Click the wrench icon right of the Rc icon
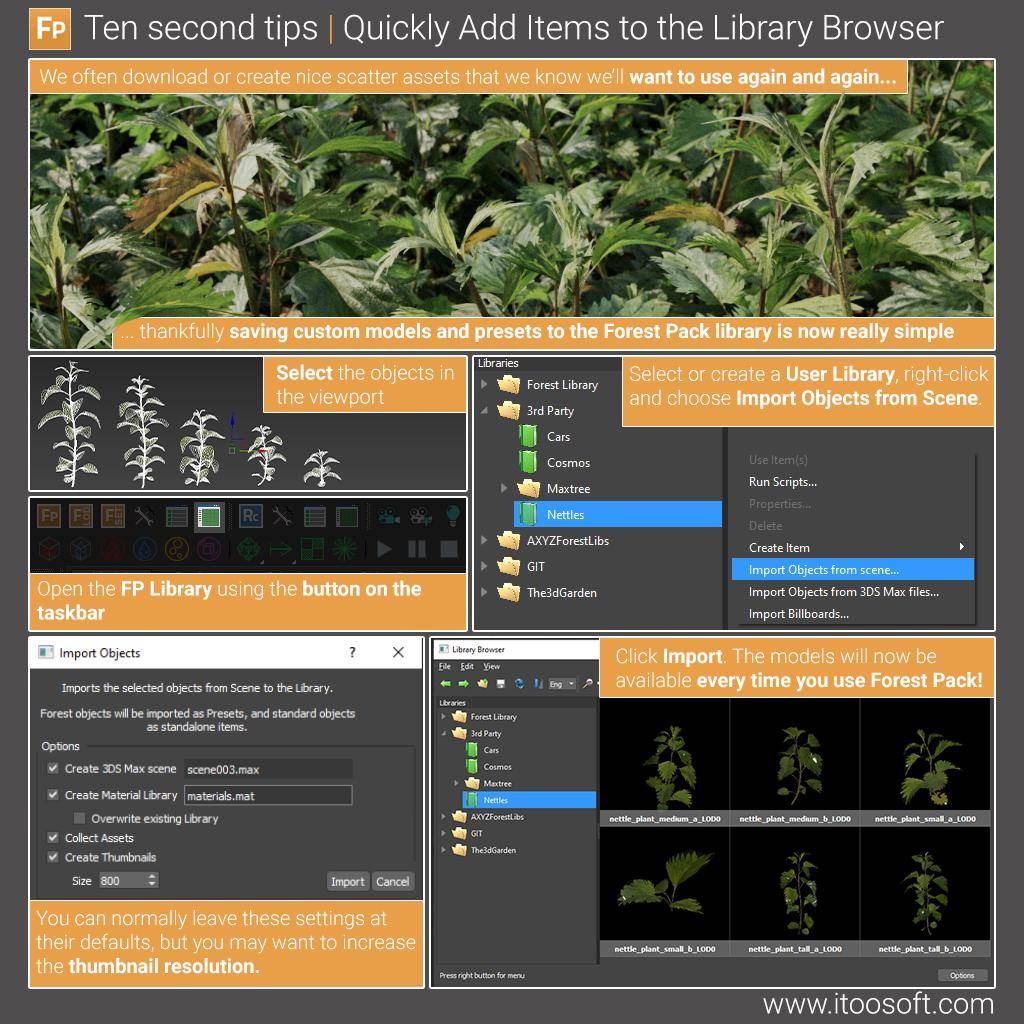Screen dimensions: 1024x1024 (283, 516)
